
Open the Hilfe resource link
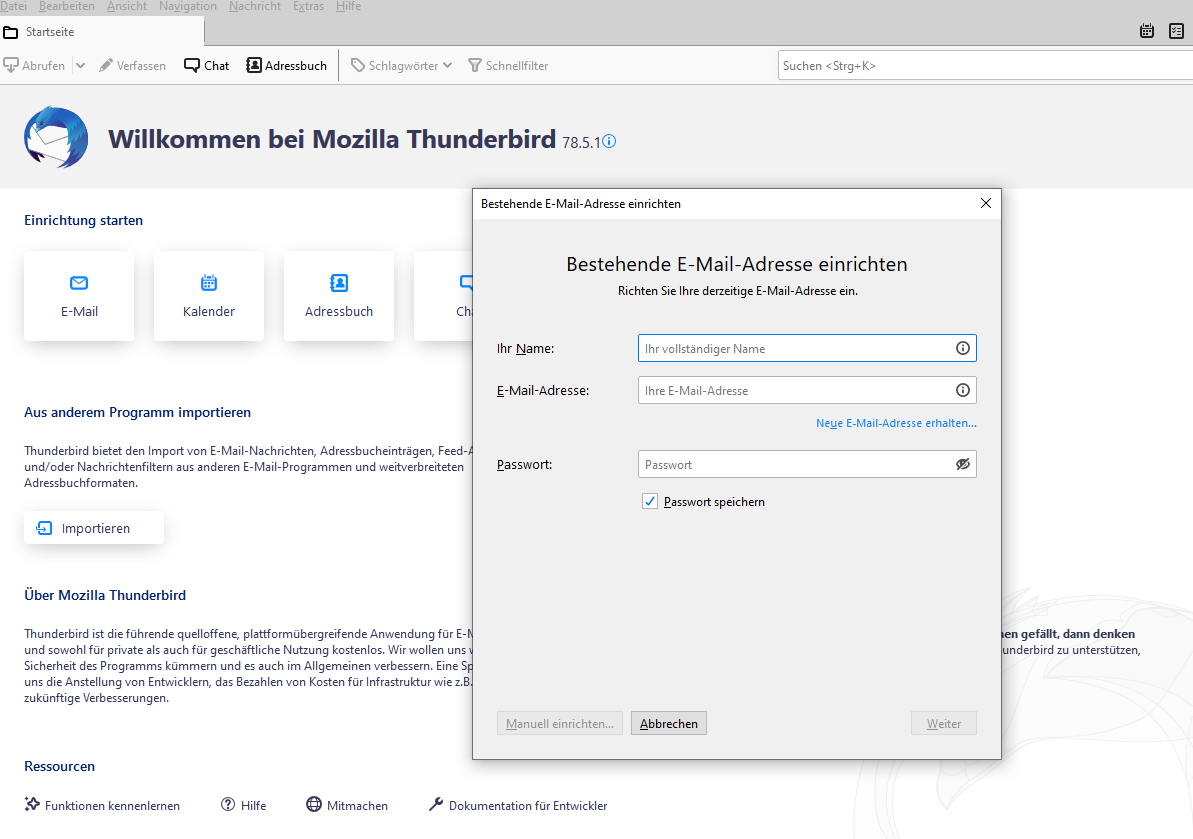click(x=243, y=805)
